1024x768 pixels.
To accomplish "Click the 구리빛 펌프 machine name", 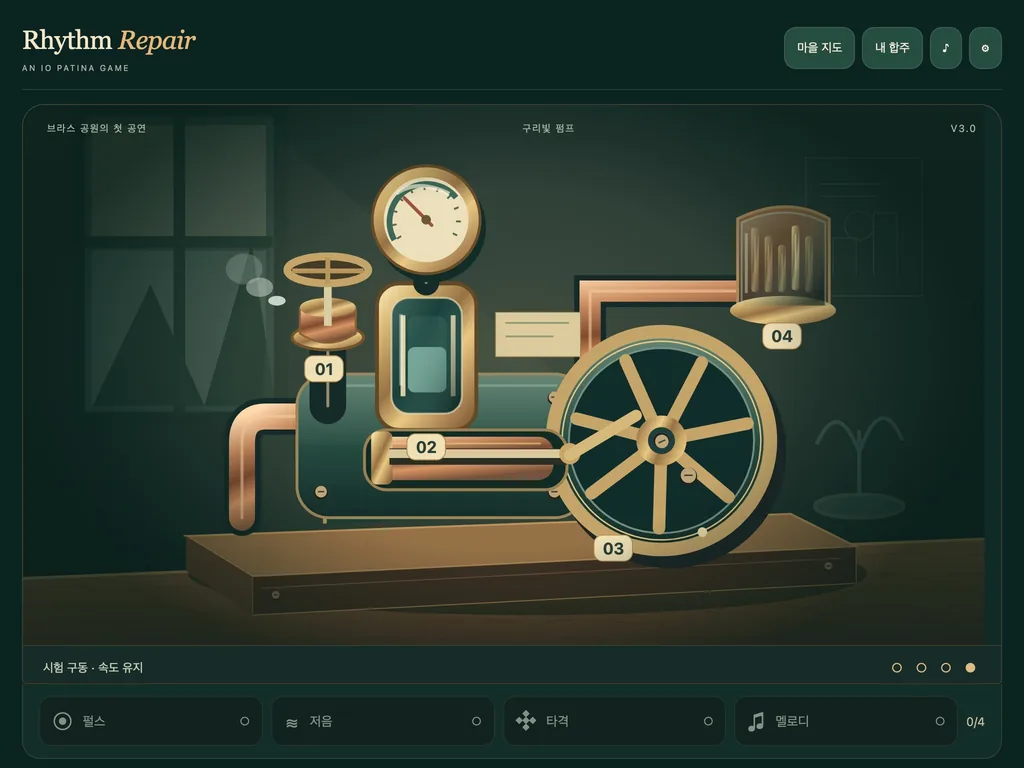I will (548, 128).
